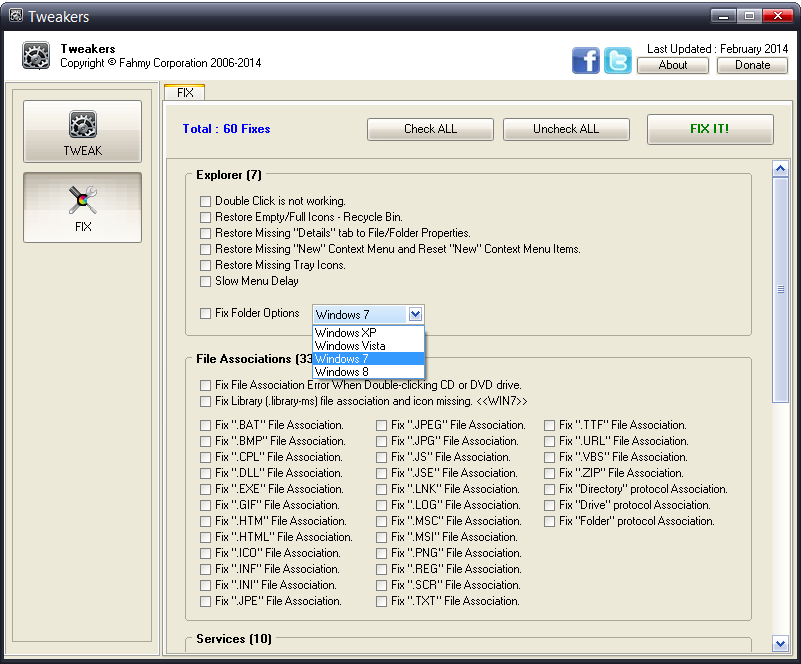Click the scrollbar down arrow

click(x=780, y=644)
